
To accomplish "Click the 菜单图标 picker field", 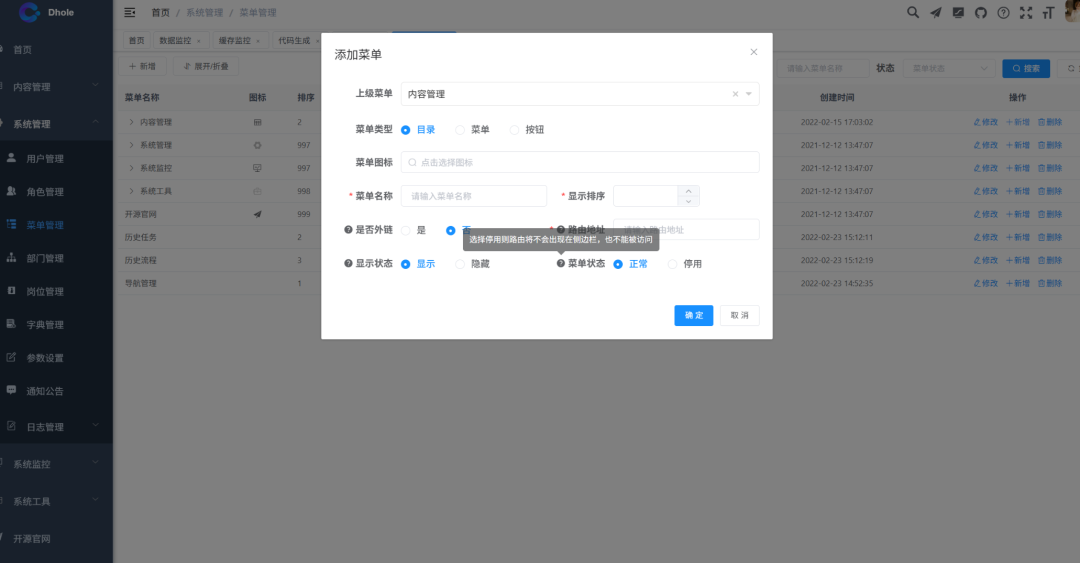I will click(x=580, y=162).
